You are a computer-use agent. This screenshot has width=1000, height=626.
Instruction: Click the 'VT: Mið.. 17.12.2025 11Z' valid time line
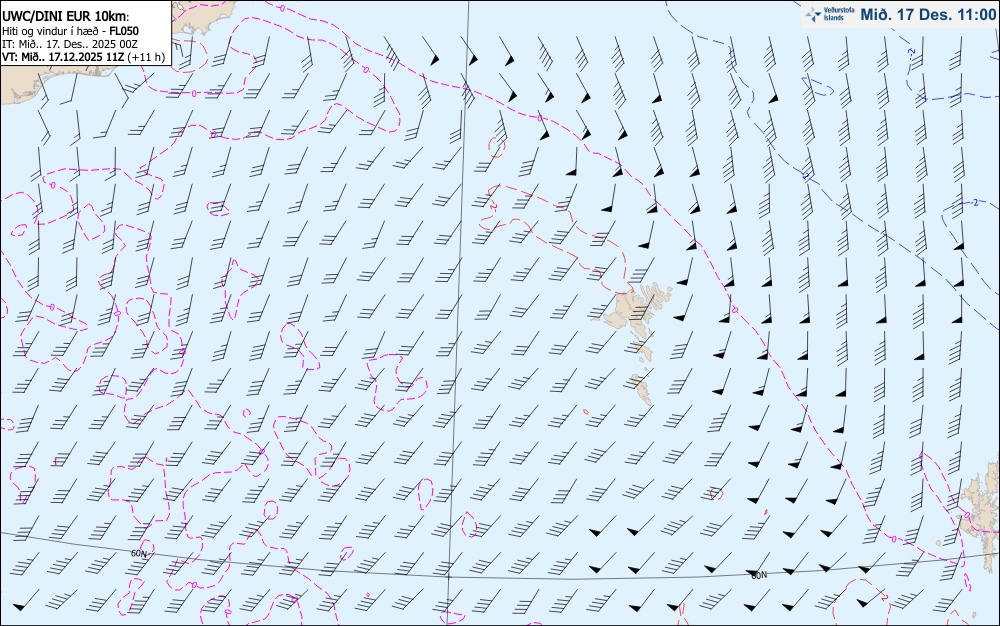tap(63, 57)
